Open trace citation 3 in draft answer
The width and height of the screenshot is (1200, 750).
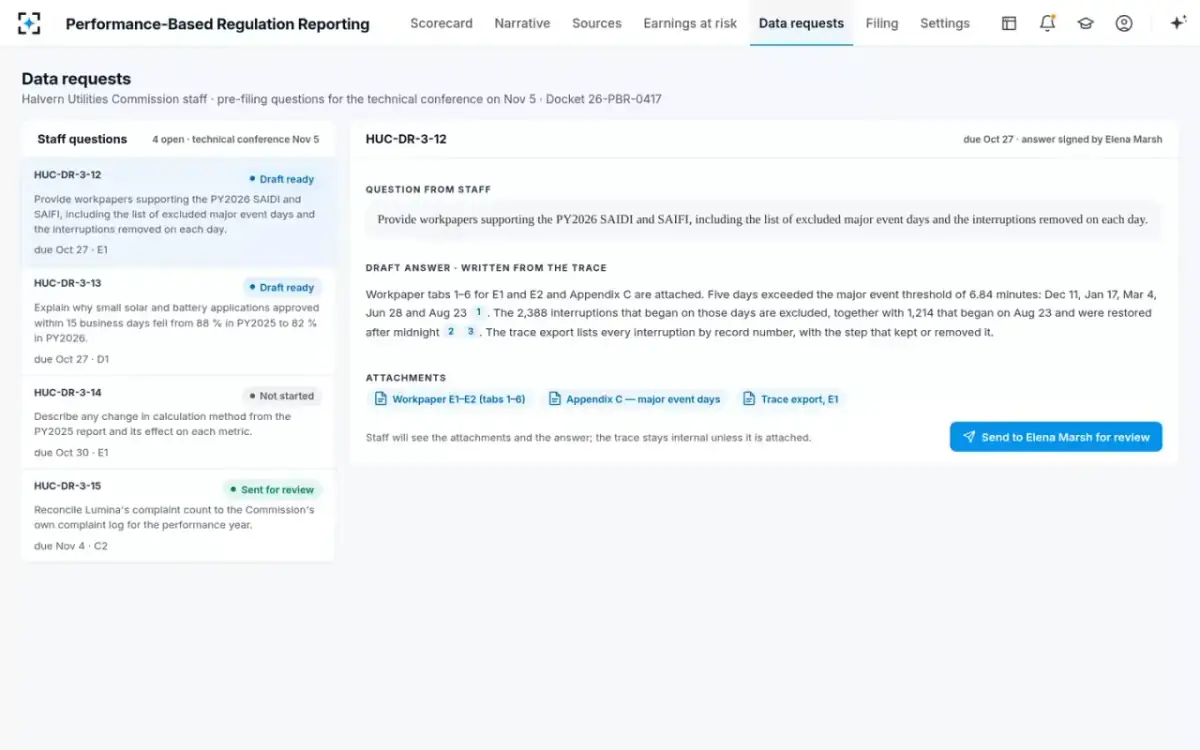471,332
